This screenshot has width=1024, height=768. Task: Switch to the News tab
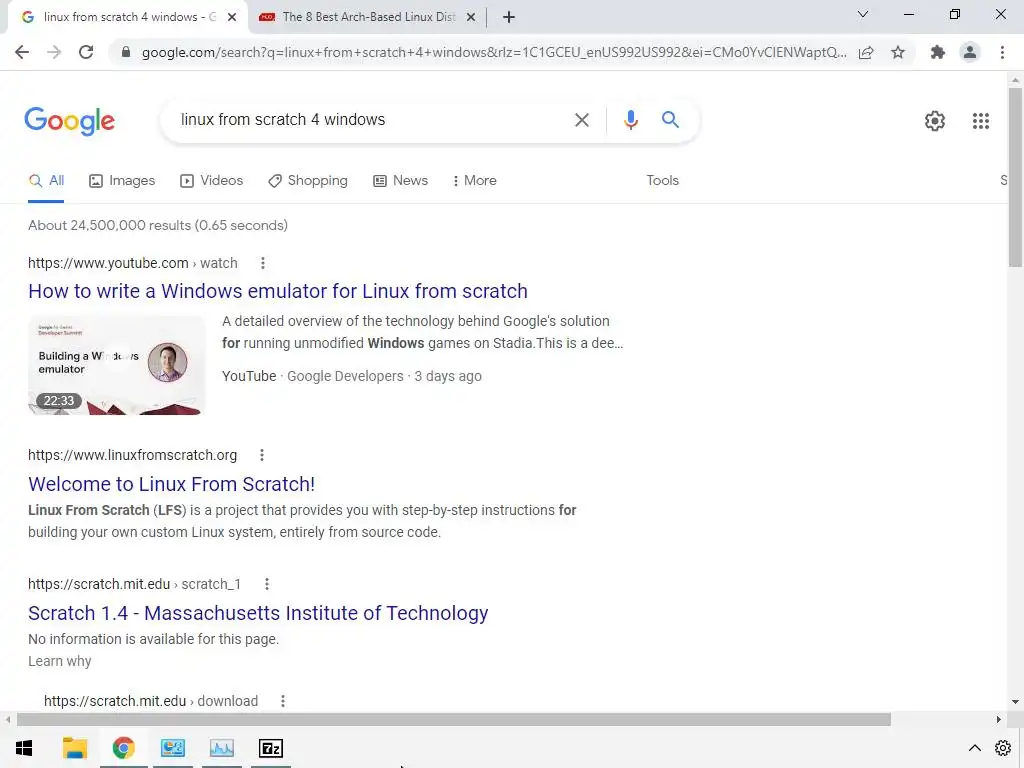coord(400,181)
